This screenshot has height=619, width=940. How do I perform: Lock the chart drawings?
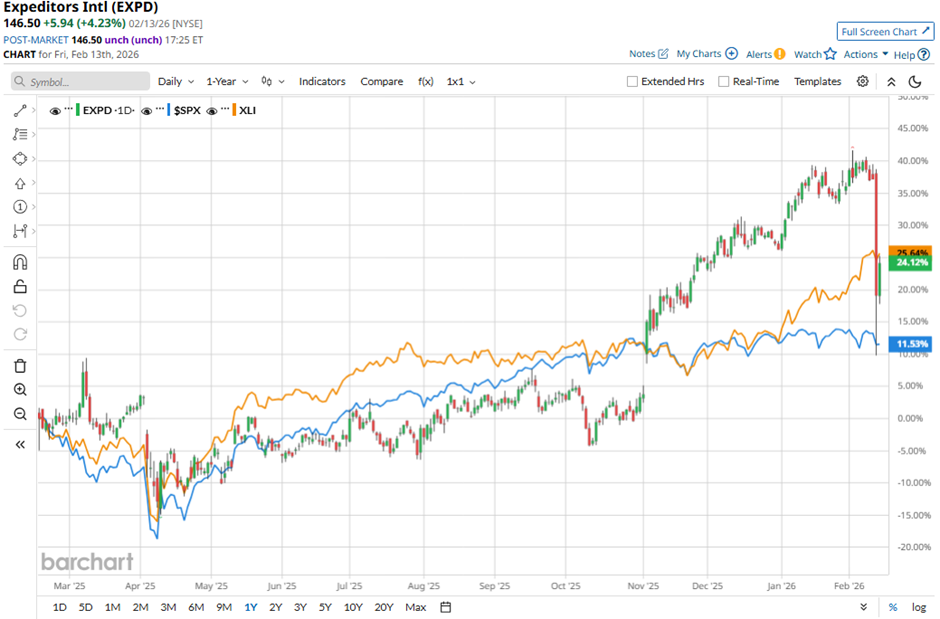19,286
